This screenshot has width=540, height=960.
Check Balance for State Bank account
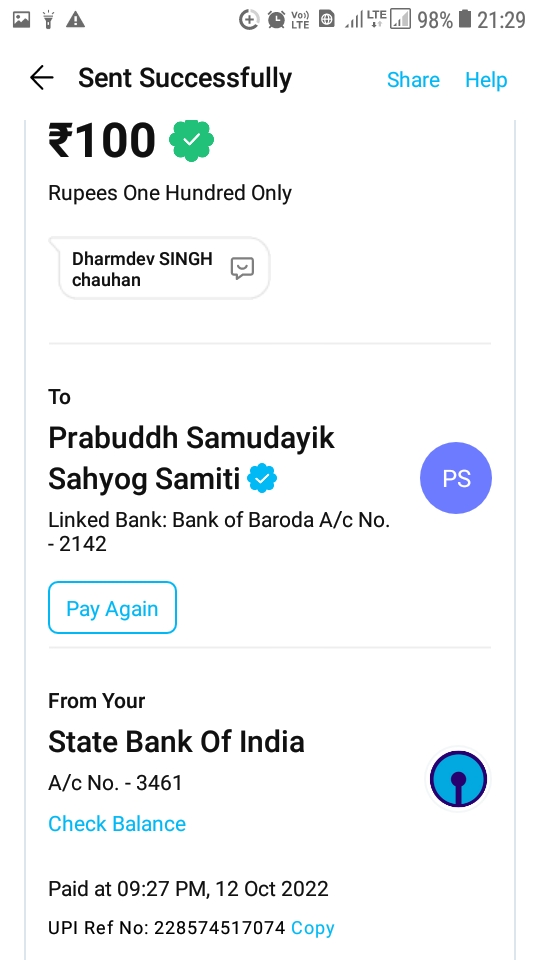click(x=117, y=823)
